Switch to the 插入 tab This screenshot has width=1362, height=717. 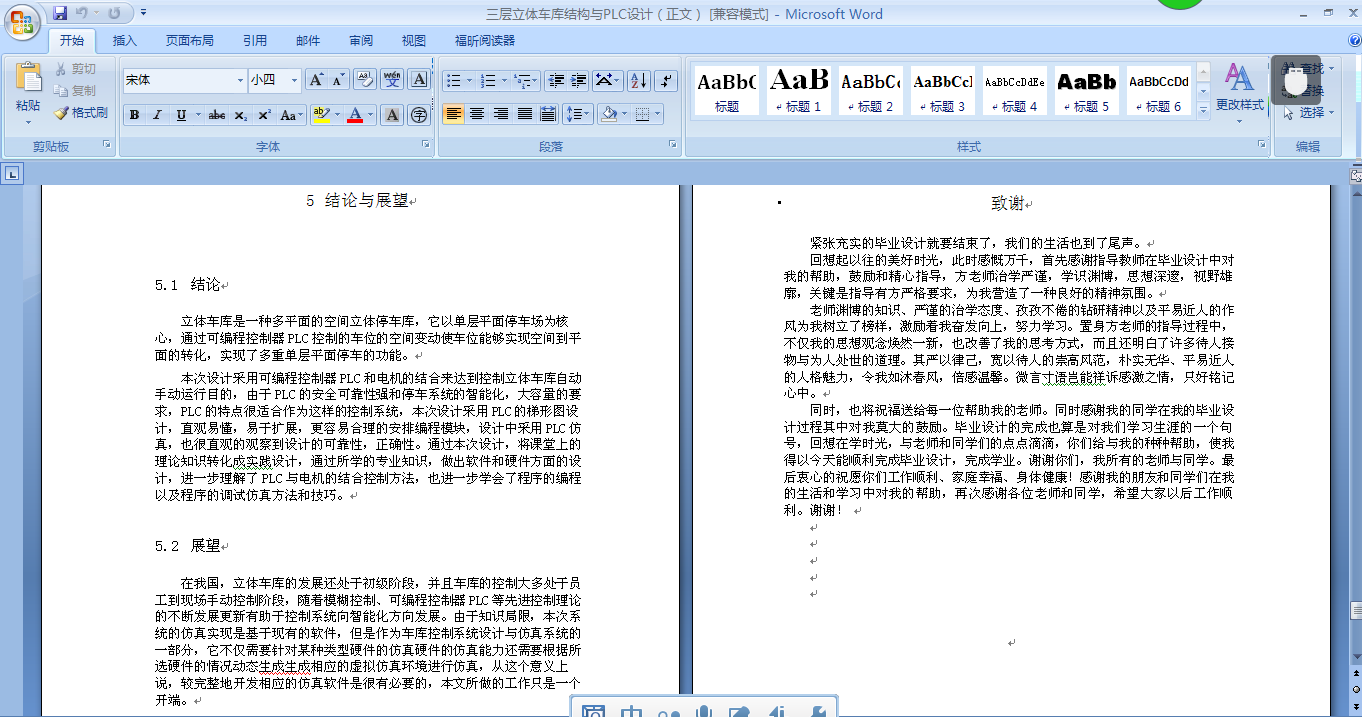coord(125,41)
